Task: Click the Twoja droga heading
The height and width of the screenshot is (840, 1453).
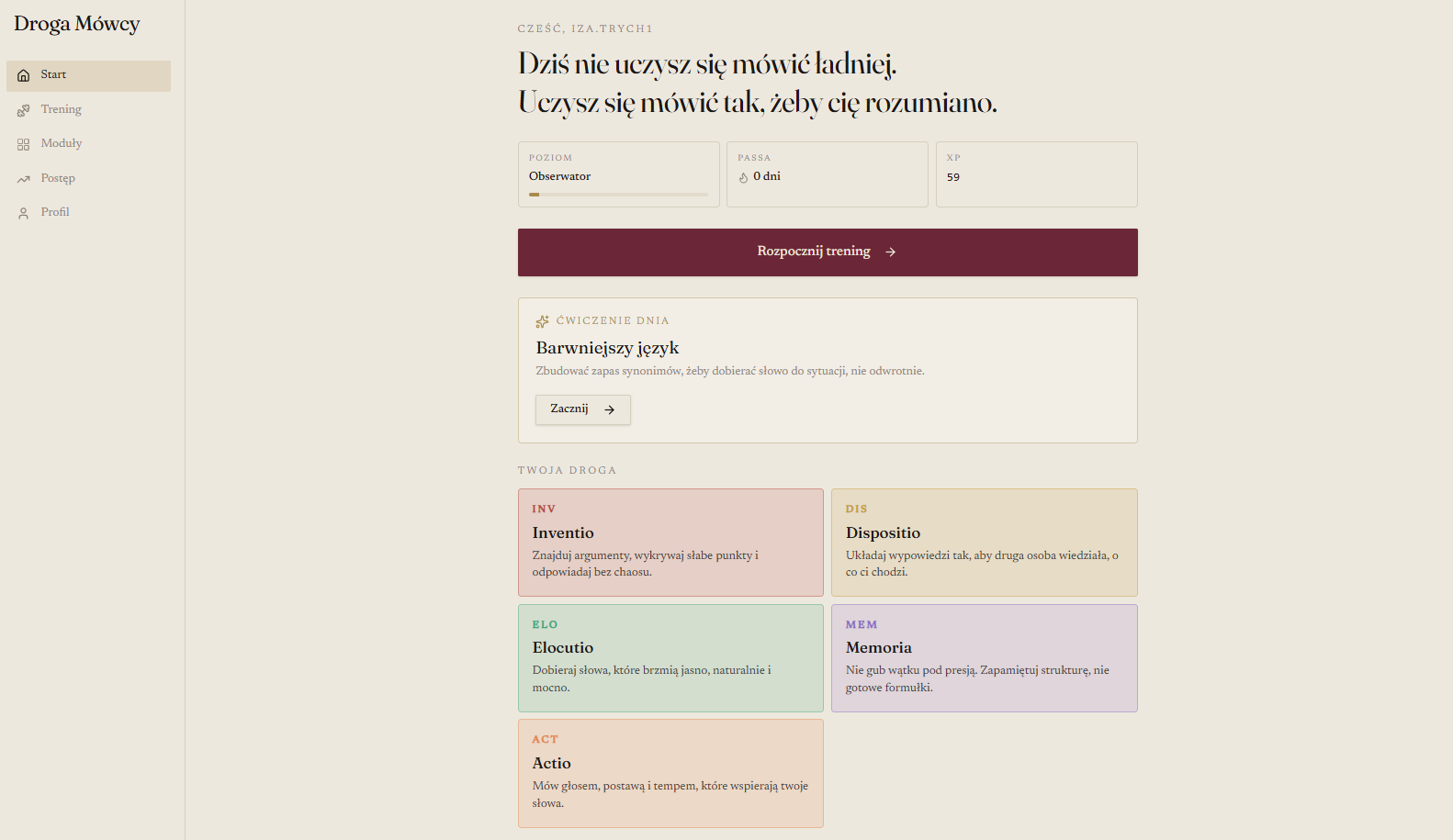Action: pos(567,470)
